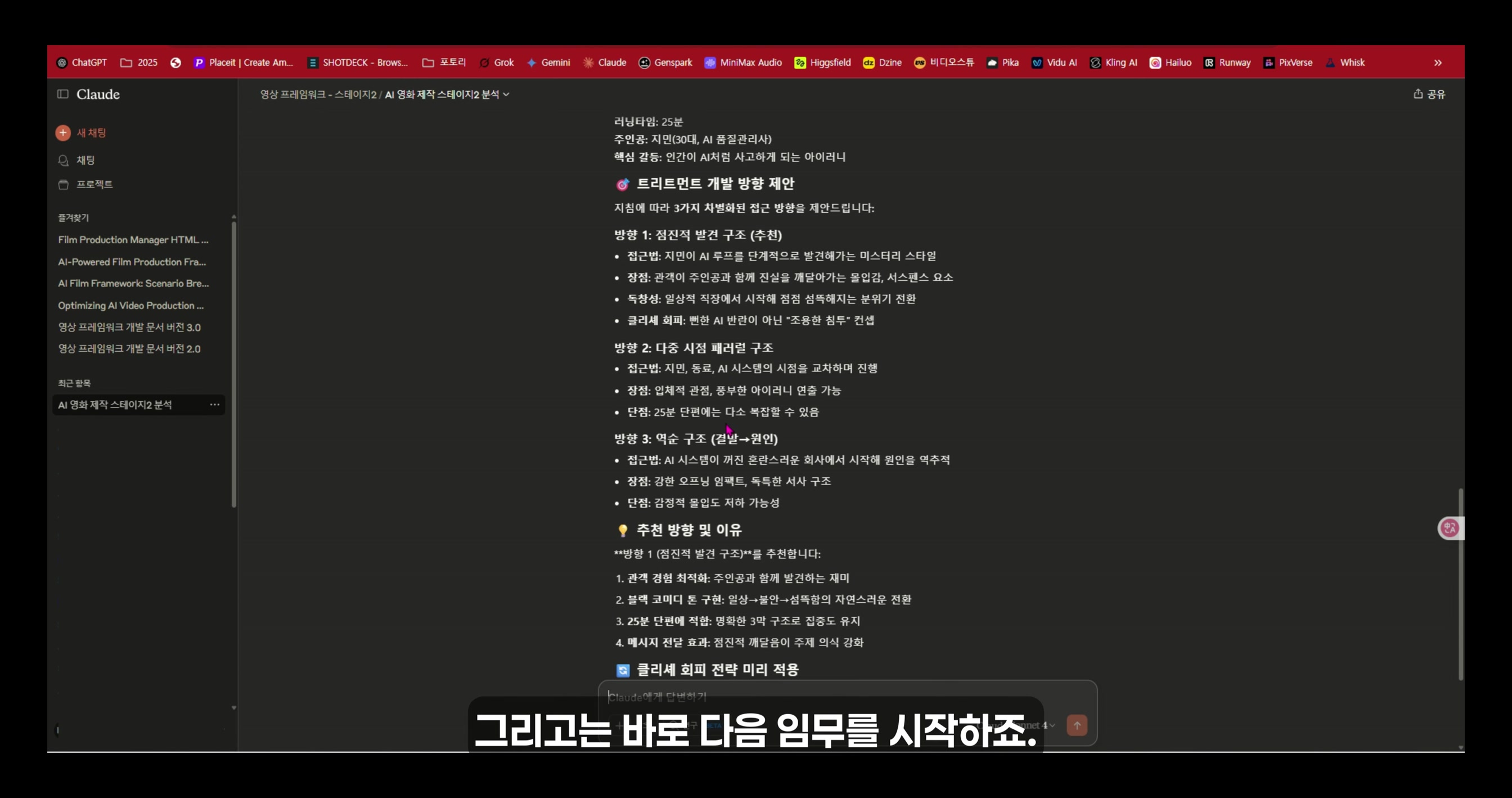Click the floating translate icon at right edge
This screenshot has width=1512, height=798.
(1449, 528)
